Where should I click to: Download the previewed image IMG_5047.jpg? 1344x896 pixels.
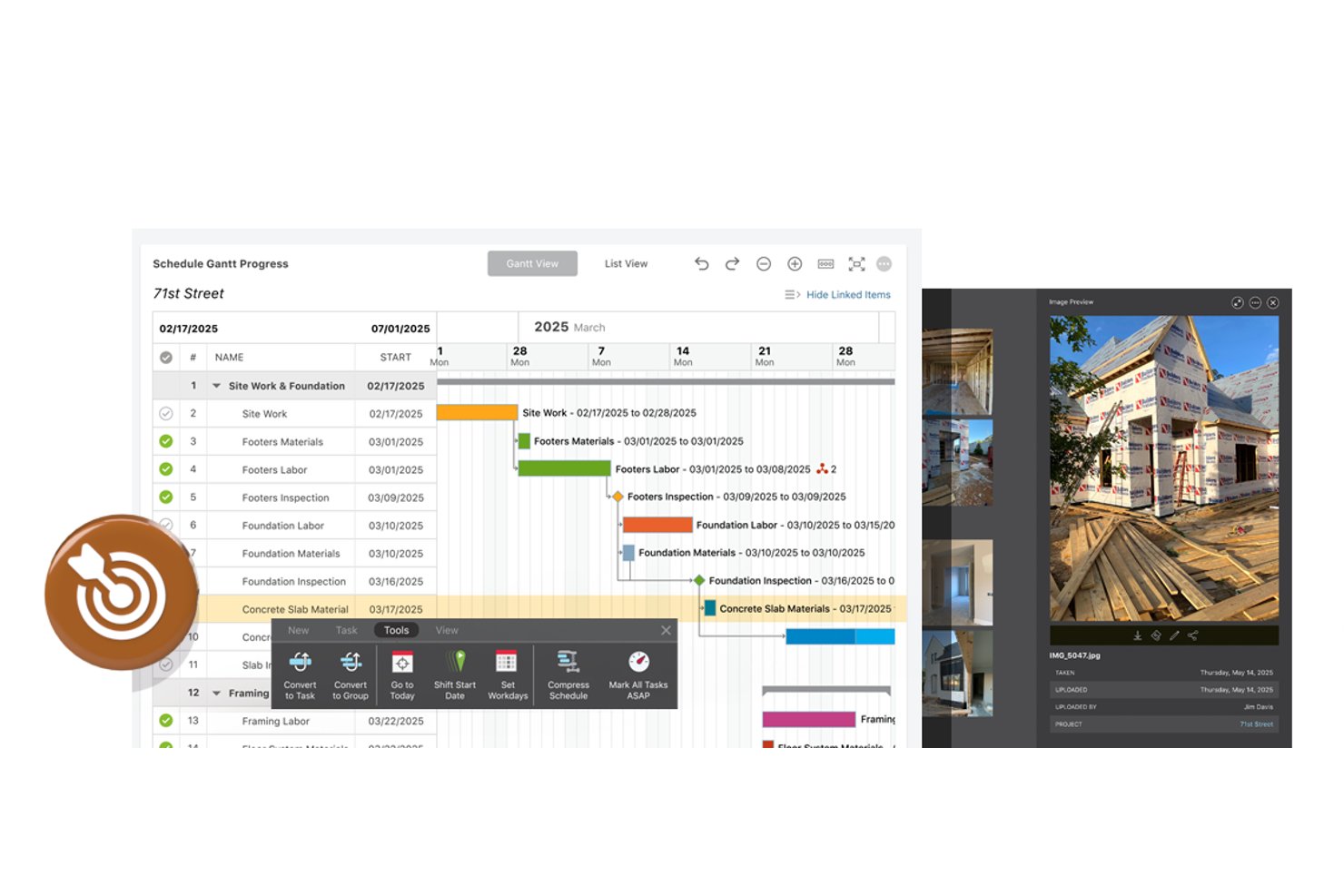[x=1137, y=635]
